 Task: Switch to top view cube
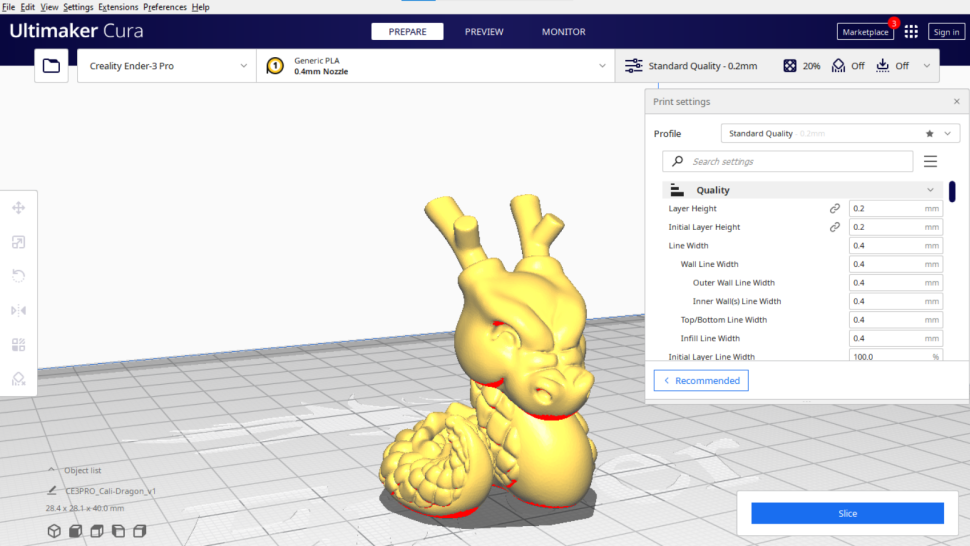pos(97,531)
